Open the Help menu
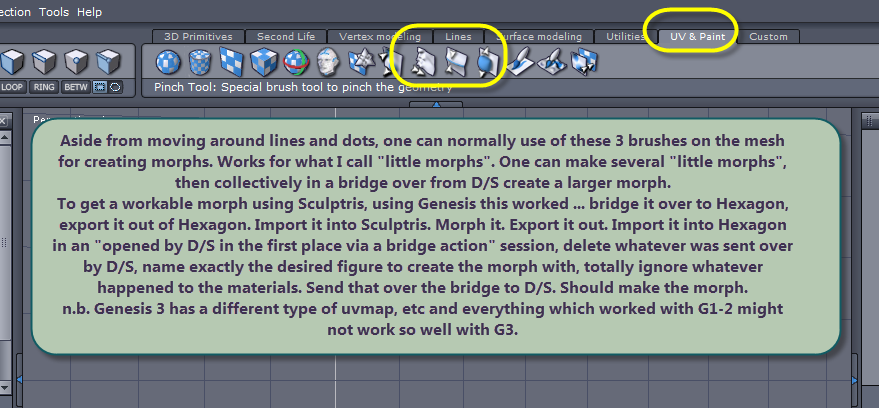879x408 pixels. 90,12
